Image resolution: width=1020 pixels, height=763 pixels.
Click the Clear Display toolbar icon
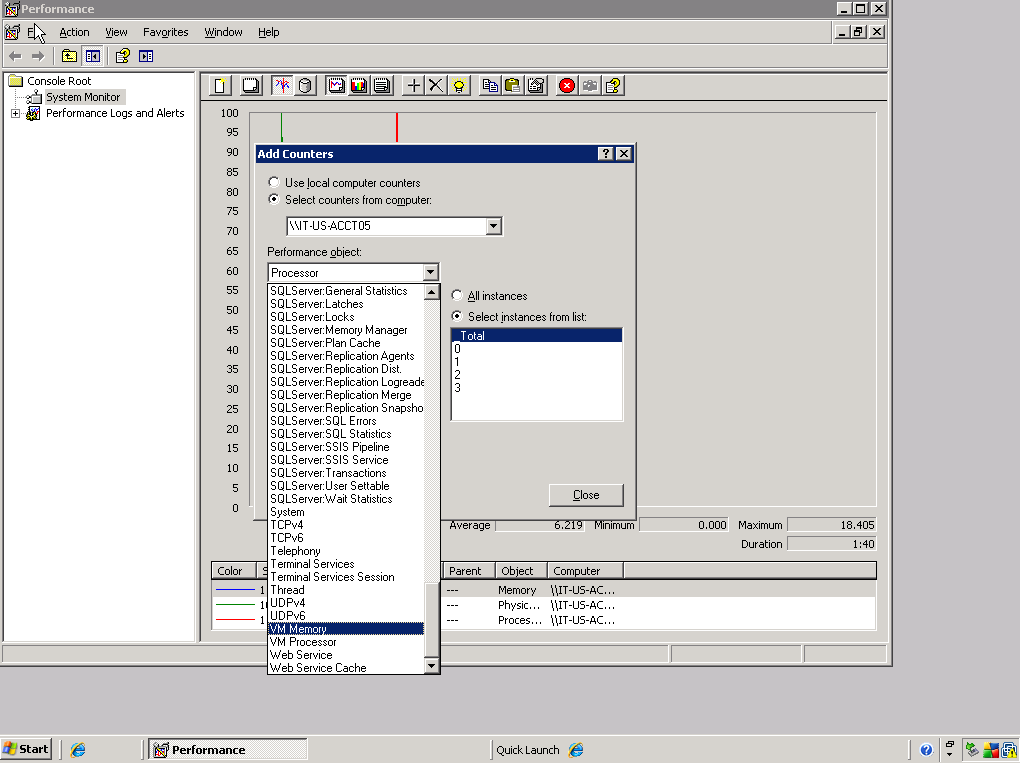(x=250, y=86)
